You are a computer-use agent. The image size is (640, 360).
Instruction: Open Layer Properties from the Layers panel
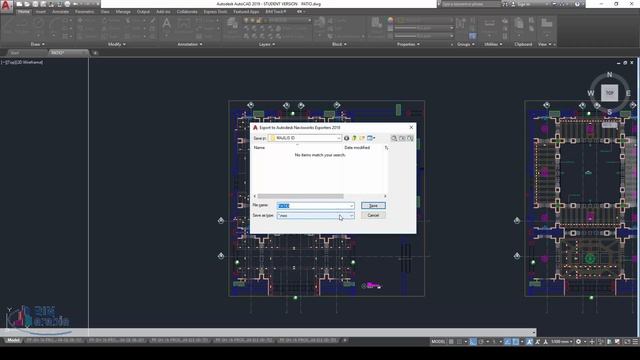tap(233, 25)
